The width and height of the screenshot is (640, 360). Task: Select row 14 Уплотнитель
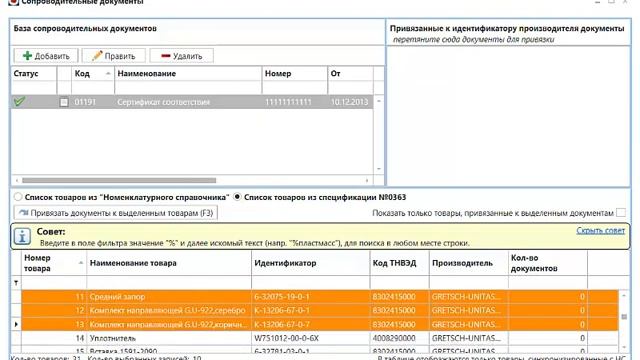[x=320, y=338]
